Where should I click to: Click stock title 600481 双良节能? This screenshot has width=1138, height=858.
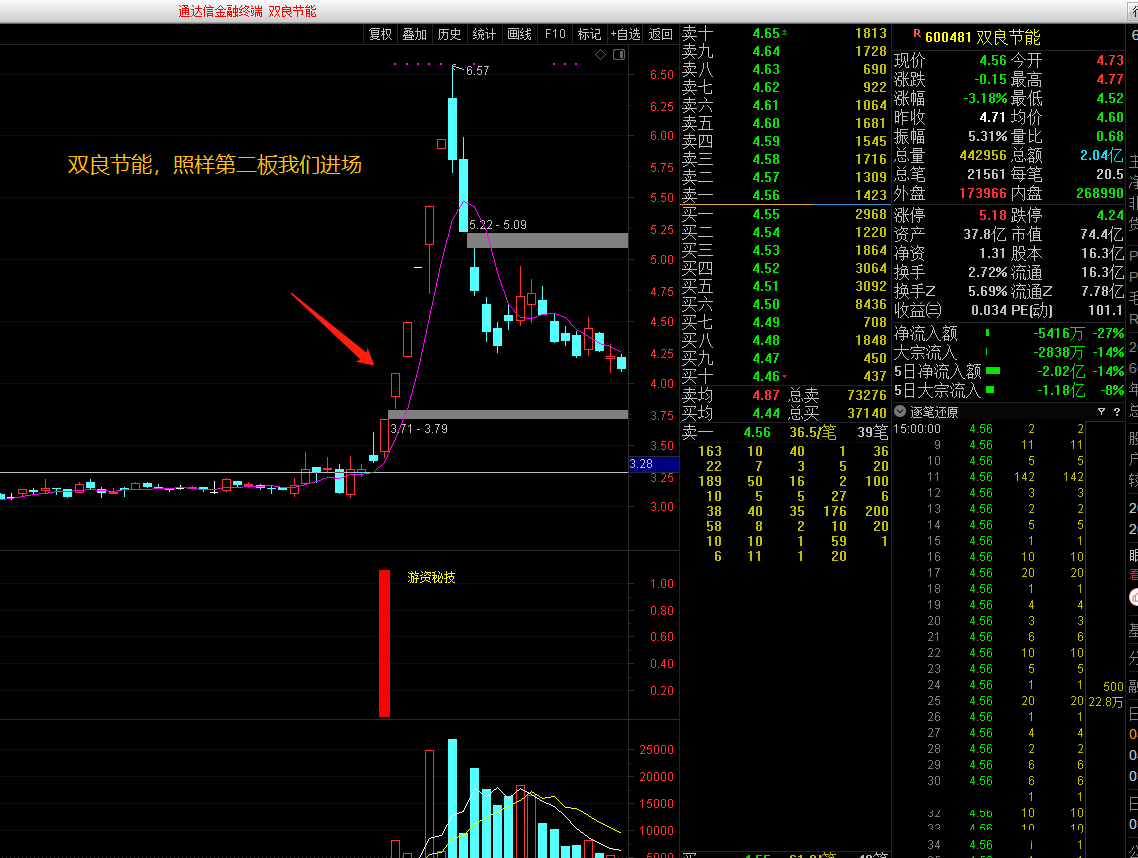[x=983, y=37]
